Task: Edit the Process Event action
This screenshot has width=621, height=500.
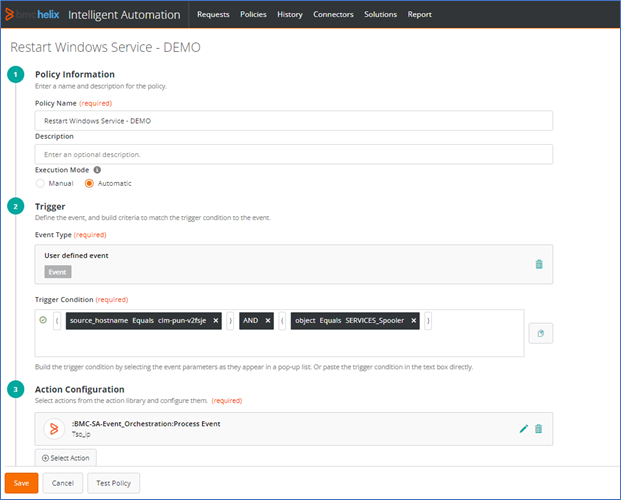Action: pos(524,429)
